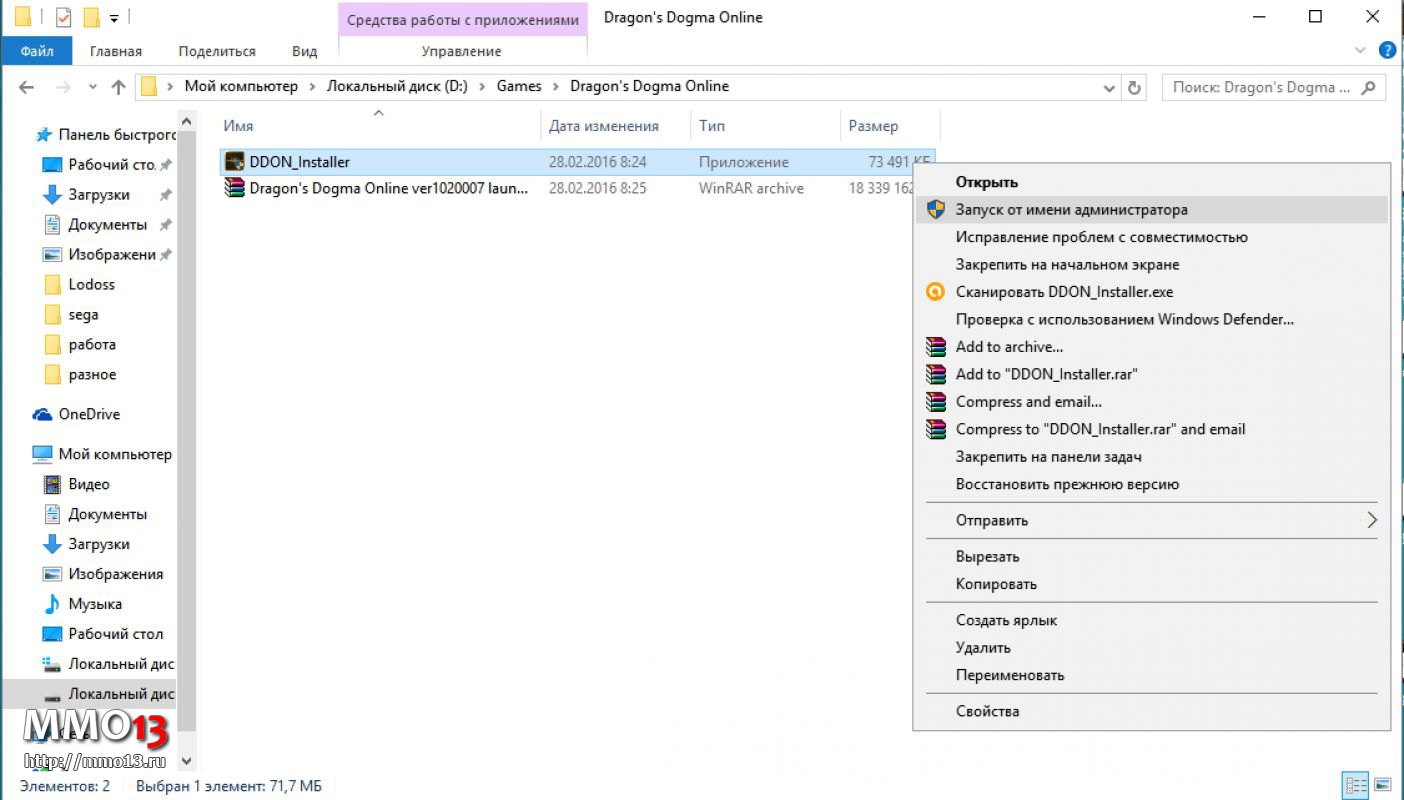Go up one folder level arrow
The image size is (1404, 800).
pyautogui.click(x=118, y=87)
